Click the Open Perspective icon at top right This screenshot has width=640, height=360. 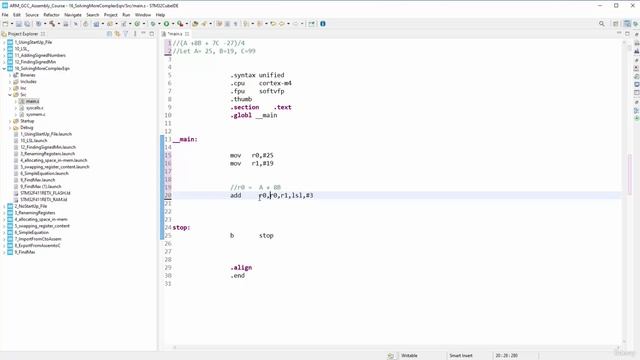tap(616, 24)
